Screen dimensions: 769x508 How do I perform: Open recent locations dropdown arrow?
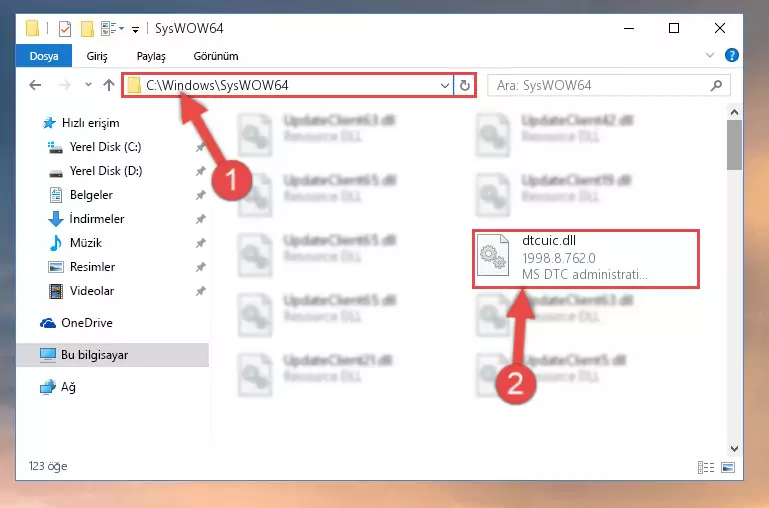point(88,85)
